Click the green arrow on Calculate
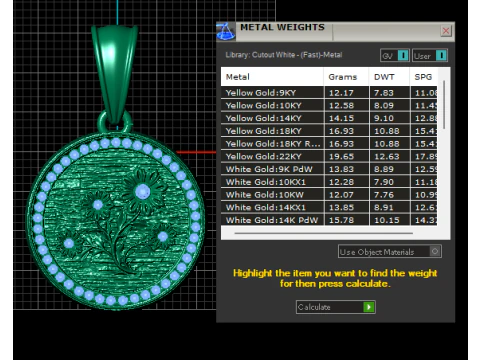This screenshot has height=360, width=480. tap(369, 307)
